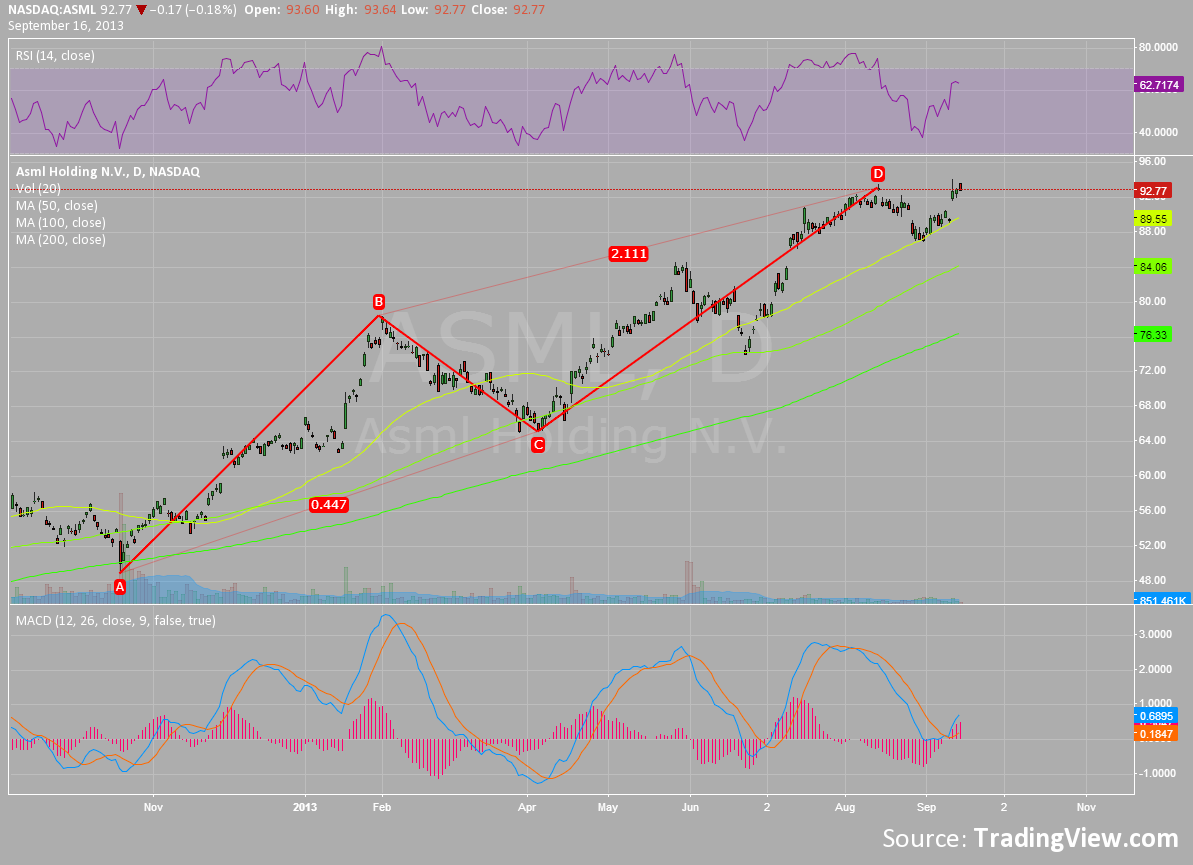
Task: Click the Vol (20) indicator label
Action: pos(38,189)
